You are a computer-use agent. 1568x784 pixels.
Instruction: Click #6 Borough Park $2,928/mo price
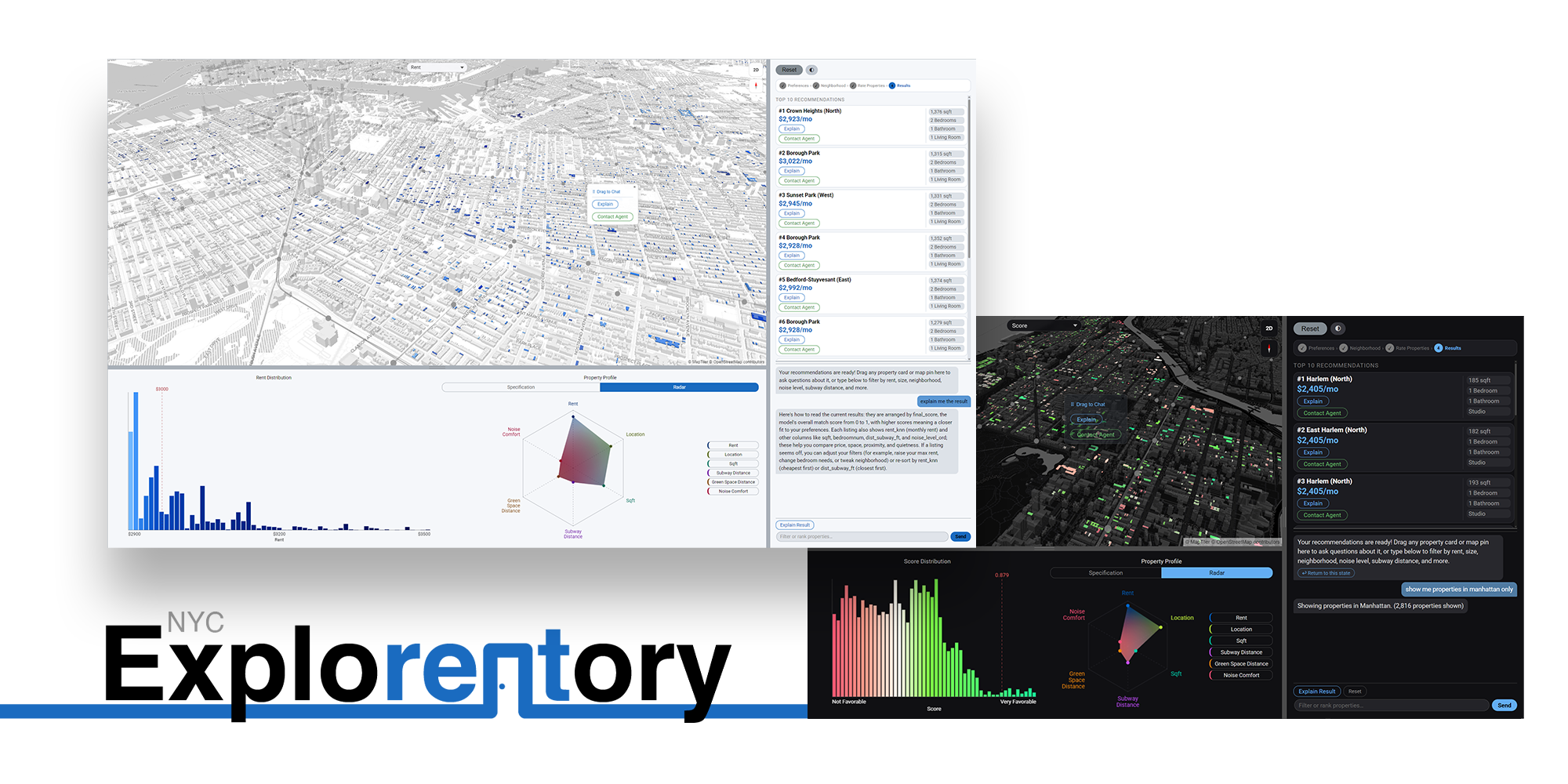[x=795, y=330]
